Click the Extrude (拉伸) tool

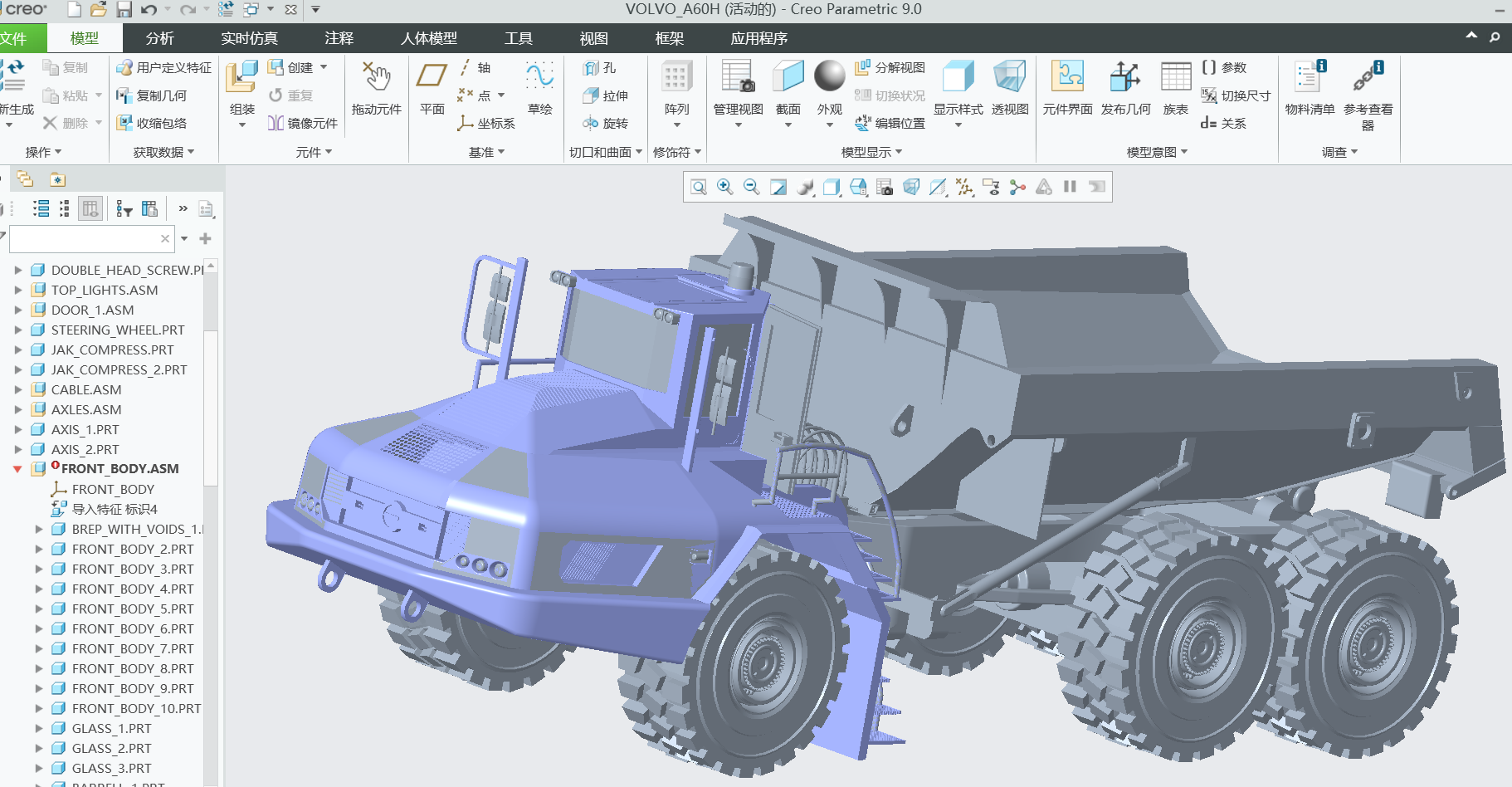pyautogui.click(x=606, y=95)
